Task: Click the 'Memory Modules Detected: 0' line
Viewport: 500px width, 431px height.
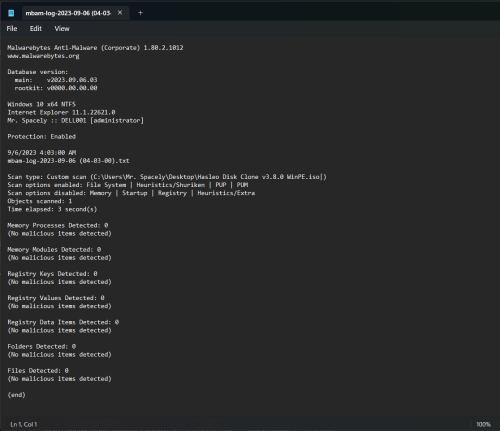Action: (x=54, y=250)
